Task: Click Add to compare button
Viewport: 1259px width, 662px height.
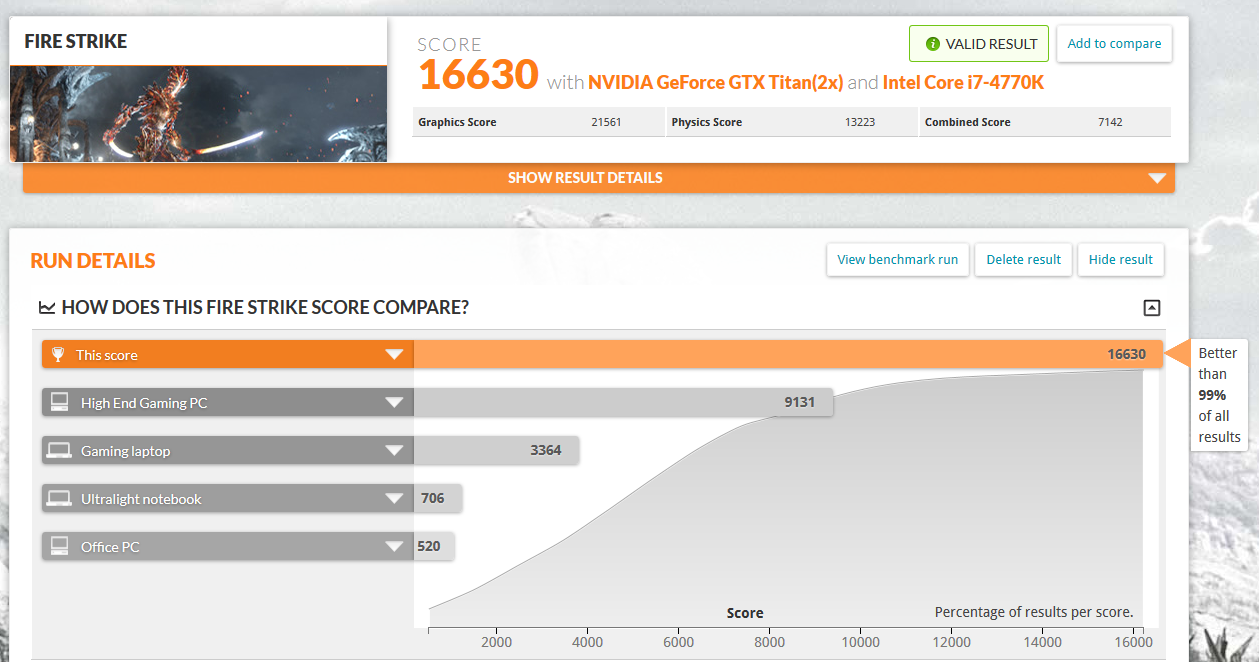Action: pos(1114,44)
